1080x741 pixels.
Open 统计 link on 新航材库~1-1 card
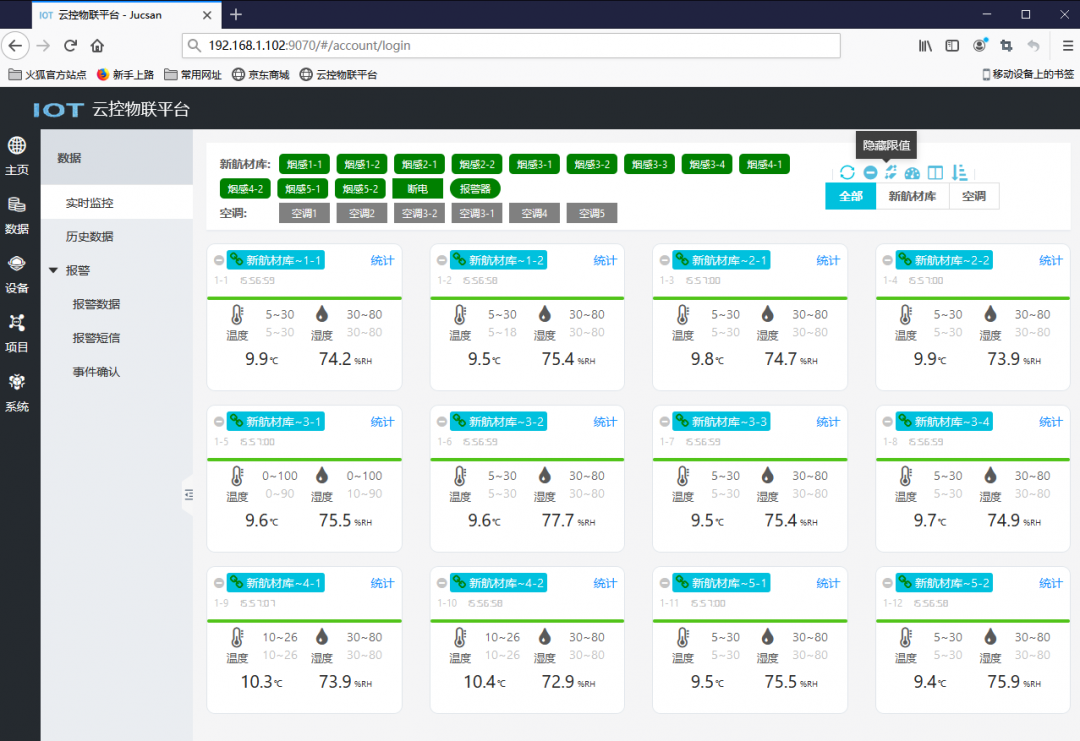382,260
